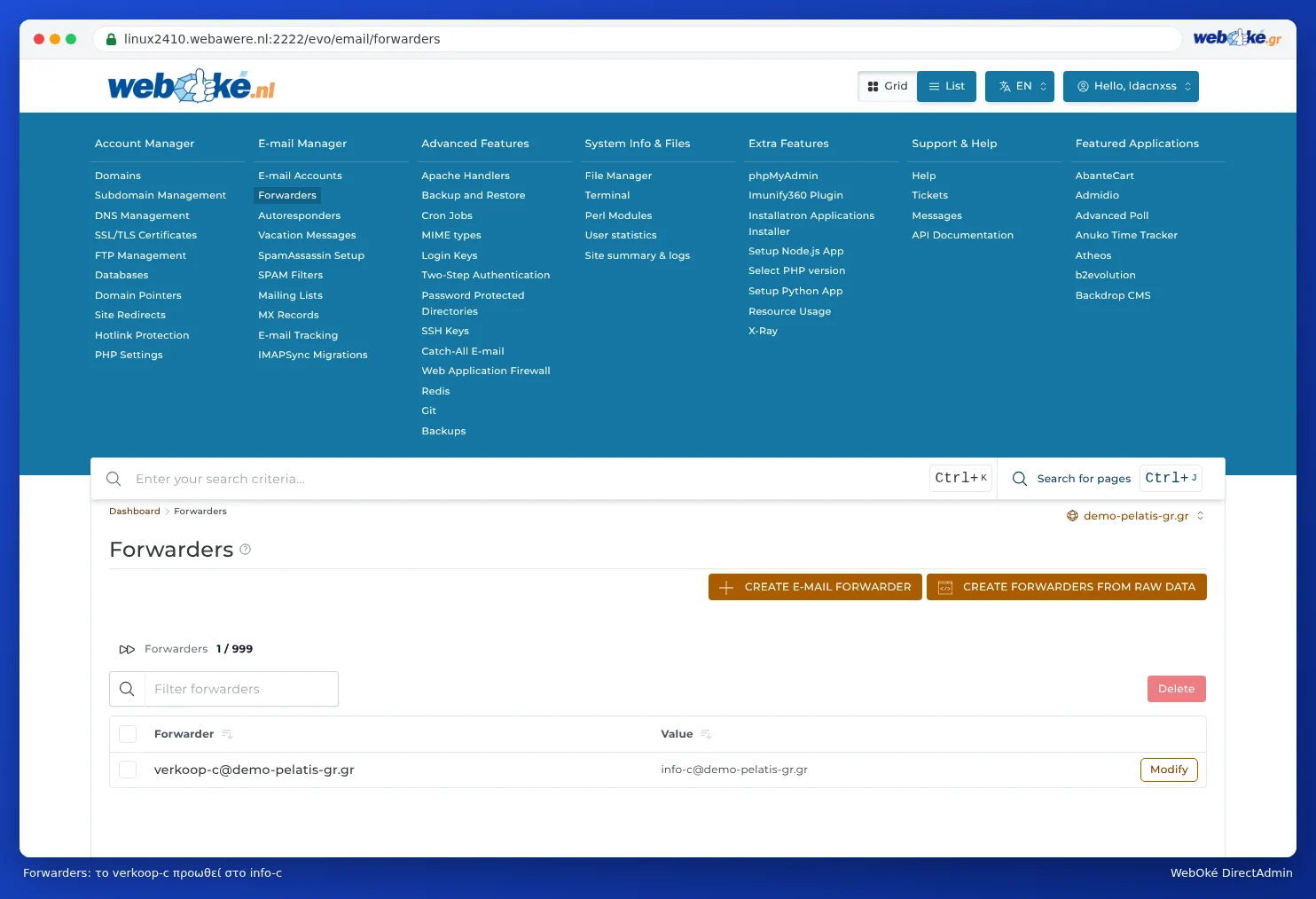1316x899 pixels.
Task: Open E-mail Accounts menu item
Action: [300, 176]
